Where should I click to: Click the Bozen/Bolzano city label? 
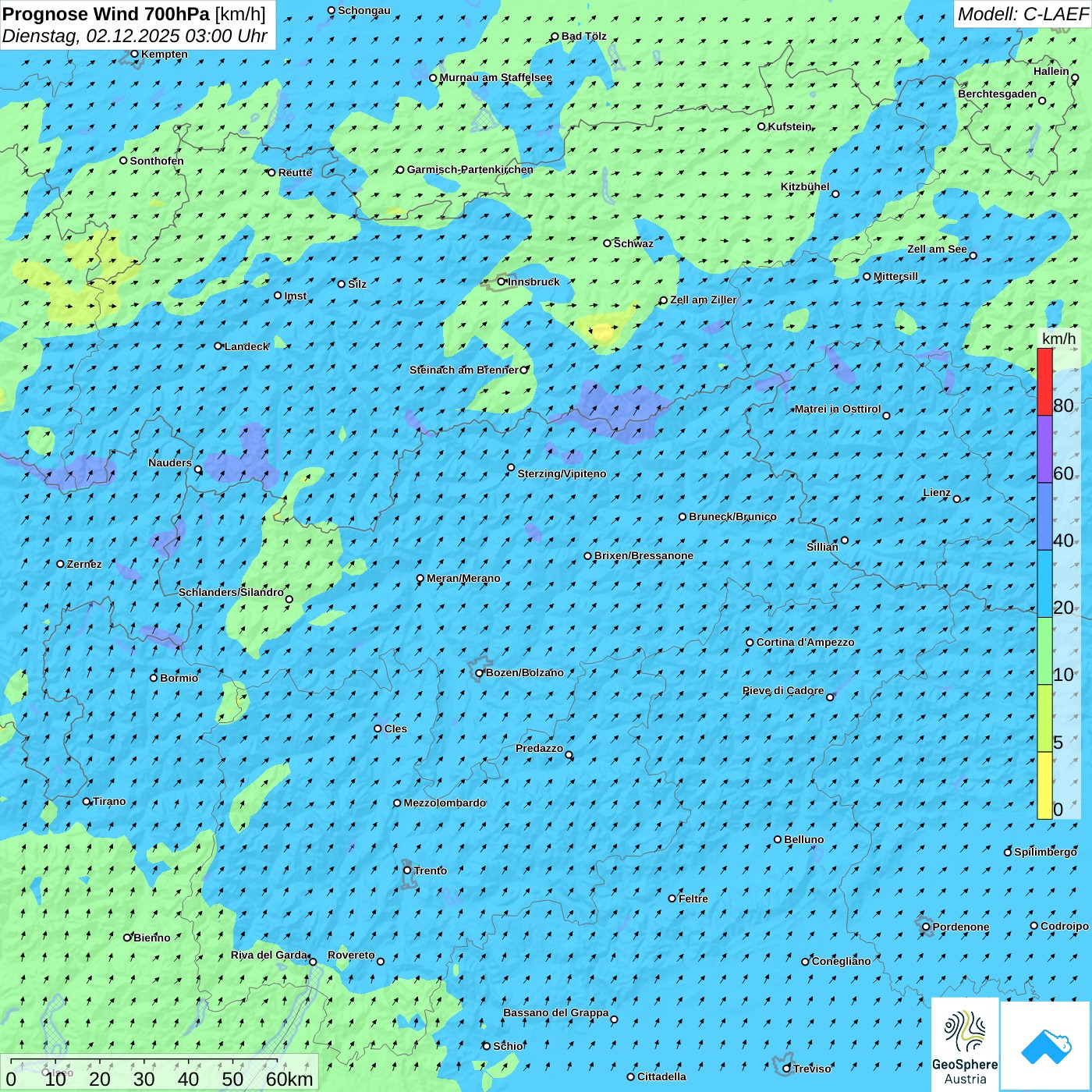(x=524, y=672)
